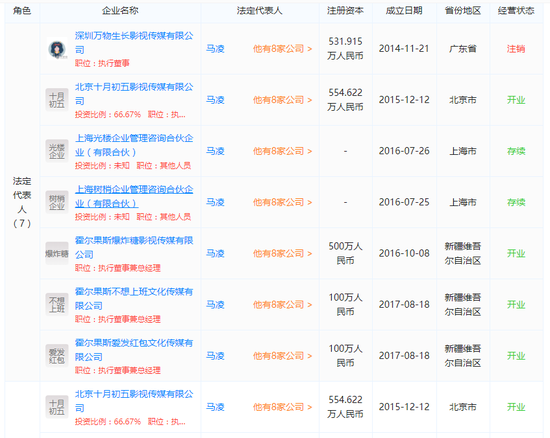Open 上海光楼企业管理咨询合伙企业 company link
Image resolution: width=550 pixels, height=438 pixels.
(134, 145)
